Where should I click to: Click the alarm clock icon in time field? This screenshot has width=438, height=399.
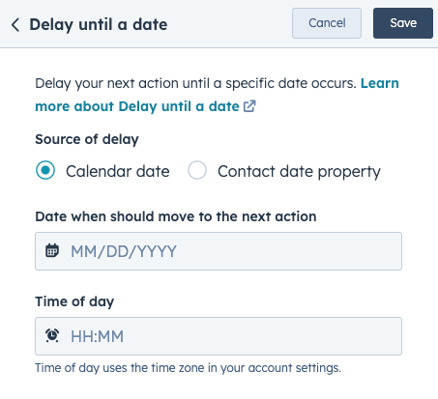tap(52, 336)
